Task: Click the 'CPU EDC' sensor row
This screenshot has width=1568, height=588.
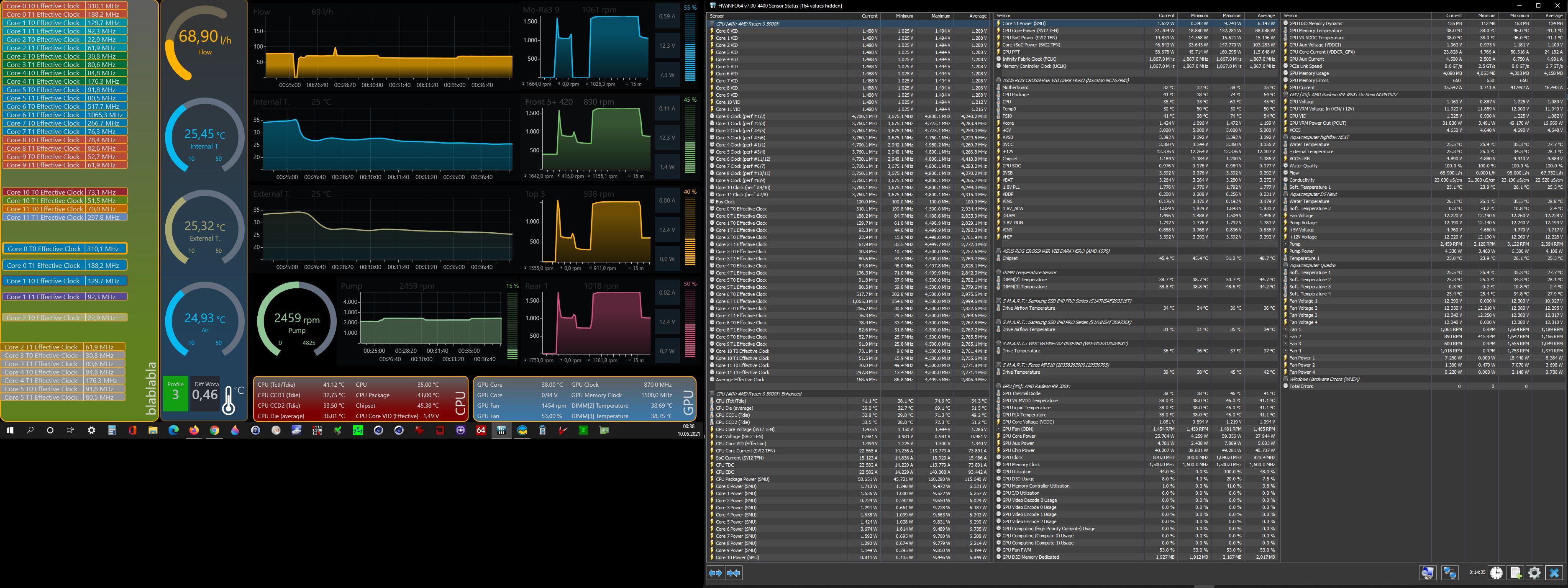Action: [849, 472]
